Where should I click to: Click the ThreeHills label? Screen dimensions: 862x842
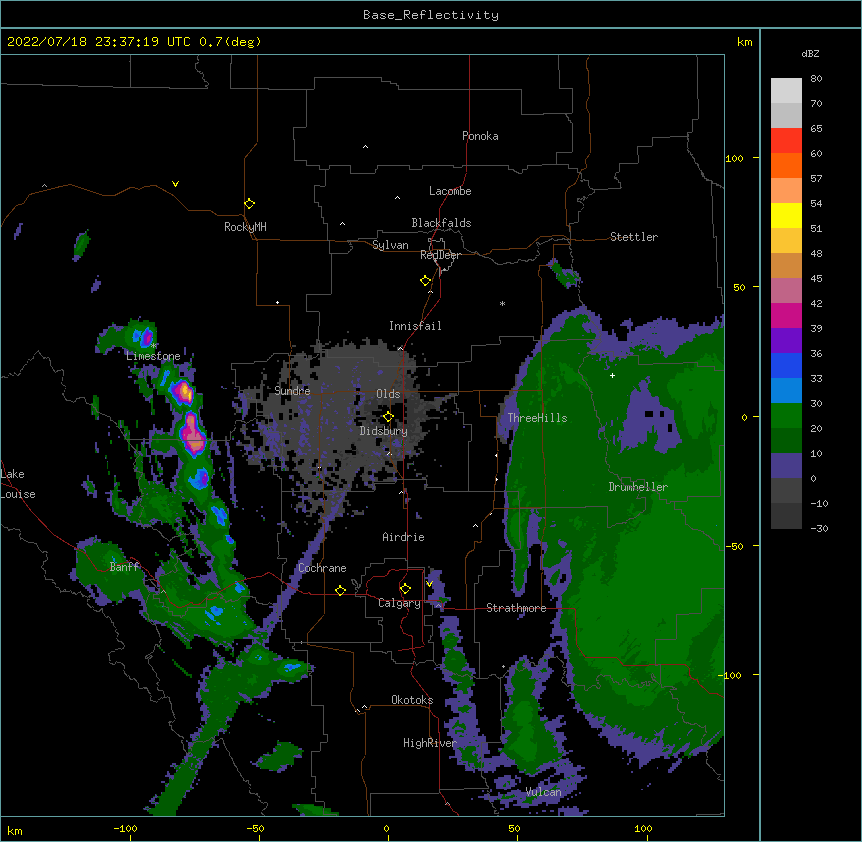537,418
